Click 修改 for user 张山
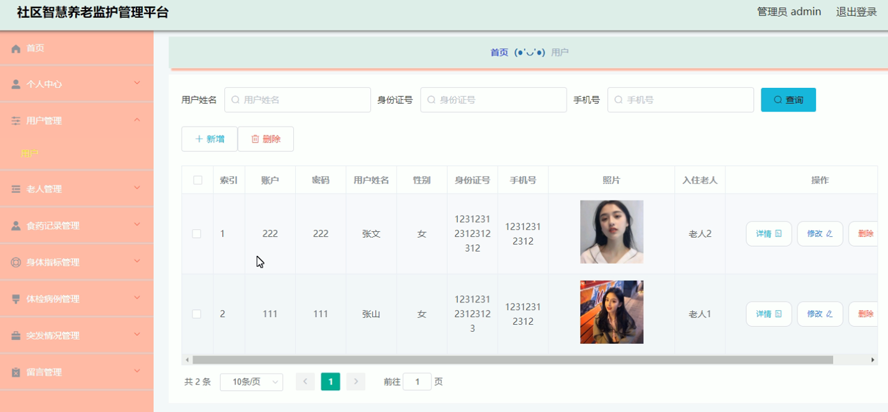Image resolution: width=888 pixels, height=412 pixels. coord(820,314)
